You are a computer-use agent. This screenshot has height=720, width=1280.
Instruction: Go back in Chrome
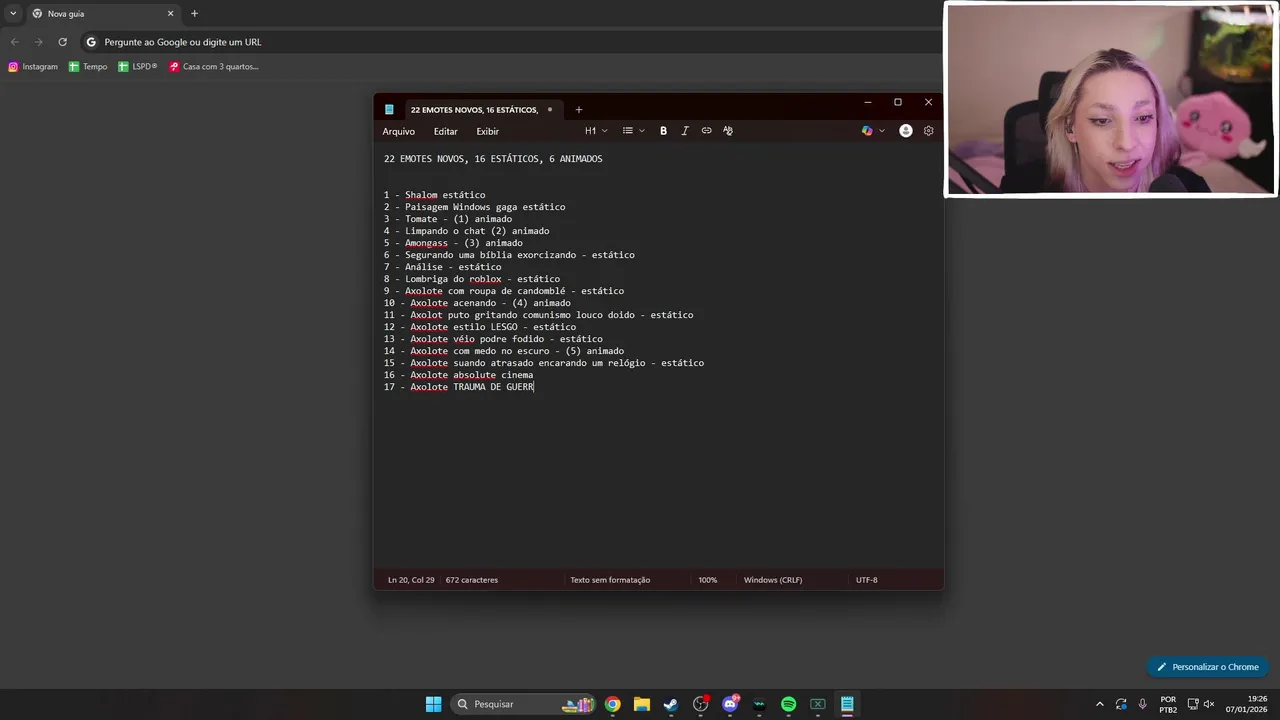coord(14,42)
